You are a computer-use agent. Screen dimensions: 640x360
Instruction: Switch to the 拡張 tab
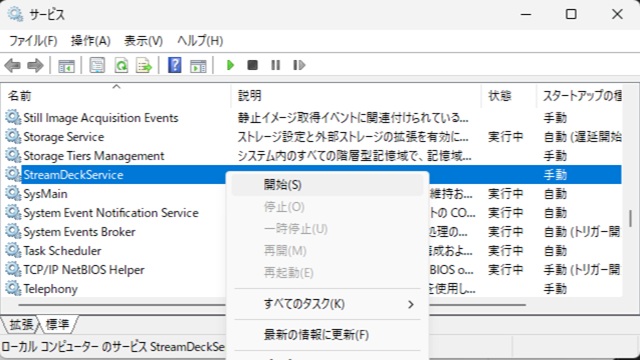coord(20,324)
